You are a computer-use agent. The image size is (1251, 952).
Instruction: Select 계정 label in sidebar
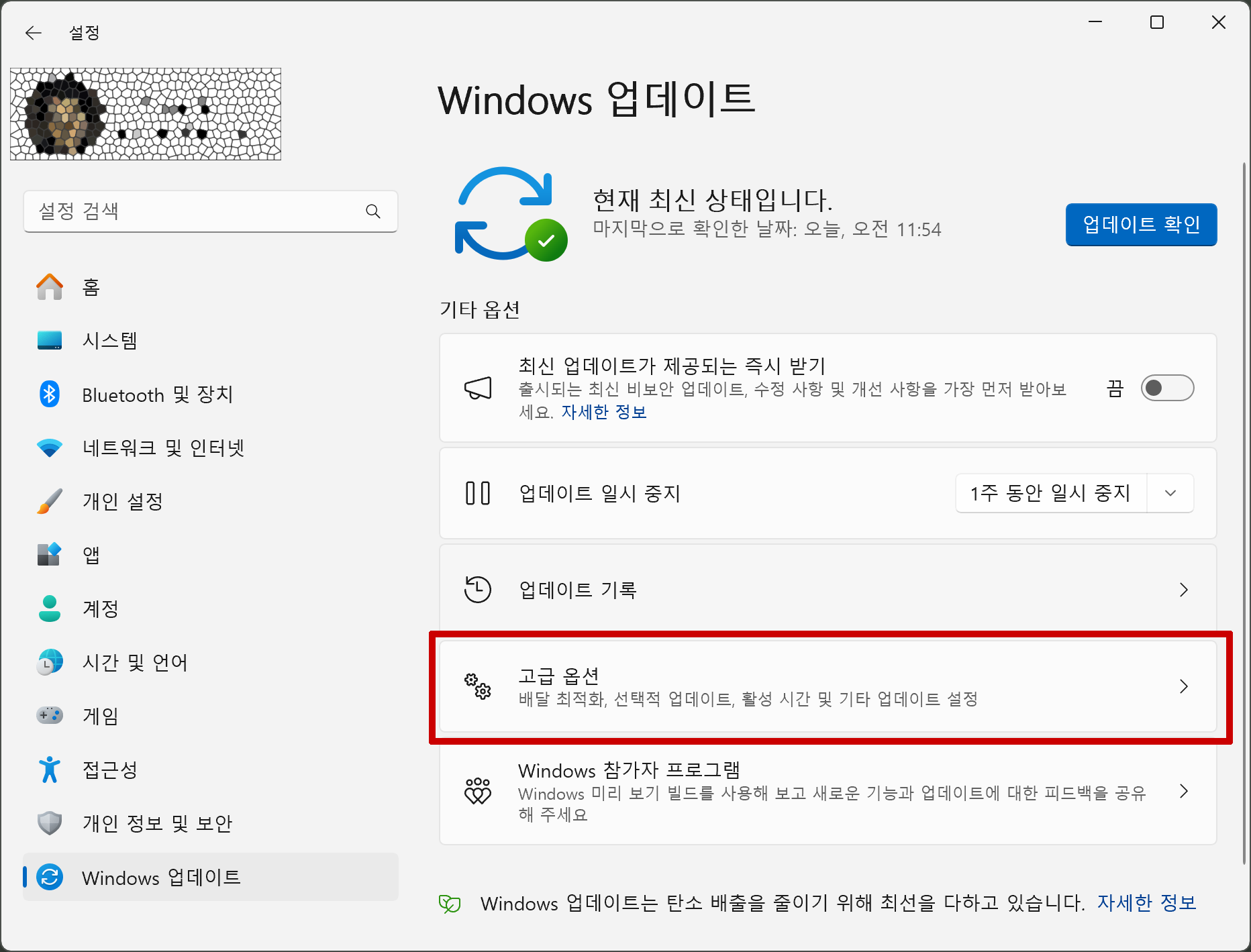(101, 609)
